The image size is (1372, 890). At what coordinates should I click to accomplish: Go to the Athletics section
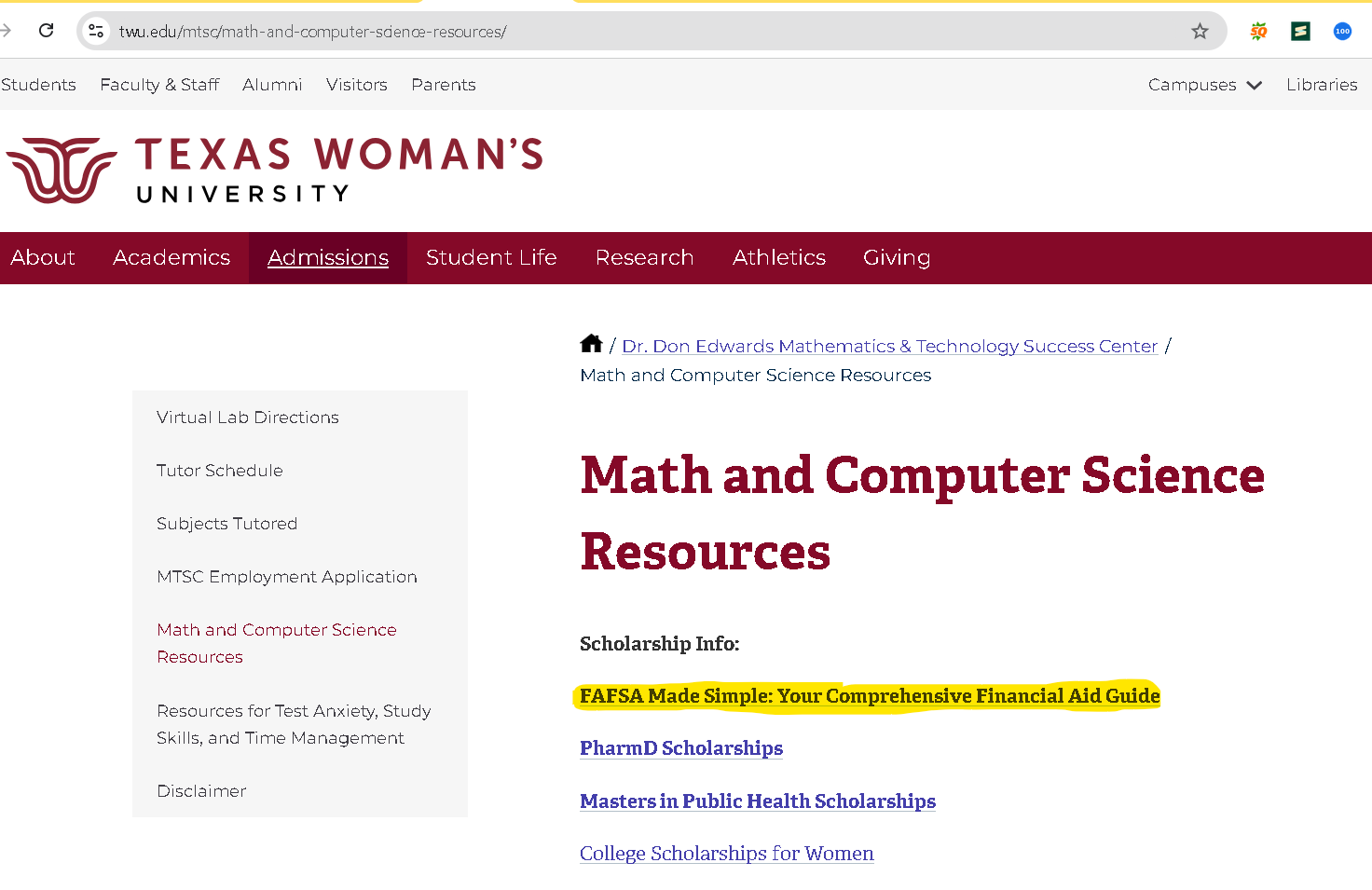(x=779, y=257)
